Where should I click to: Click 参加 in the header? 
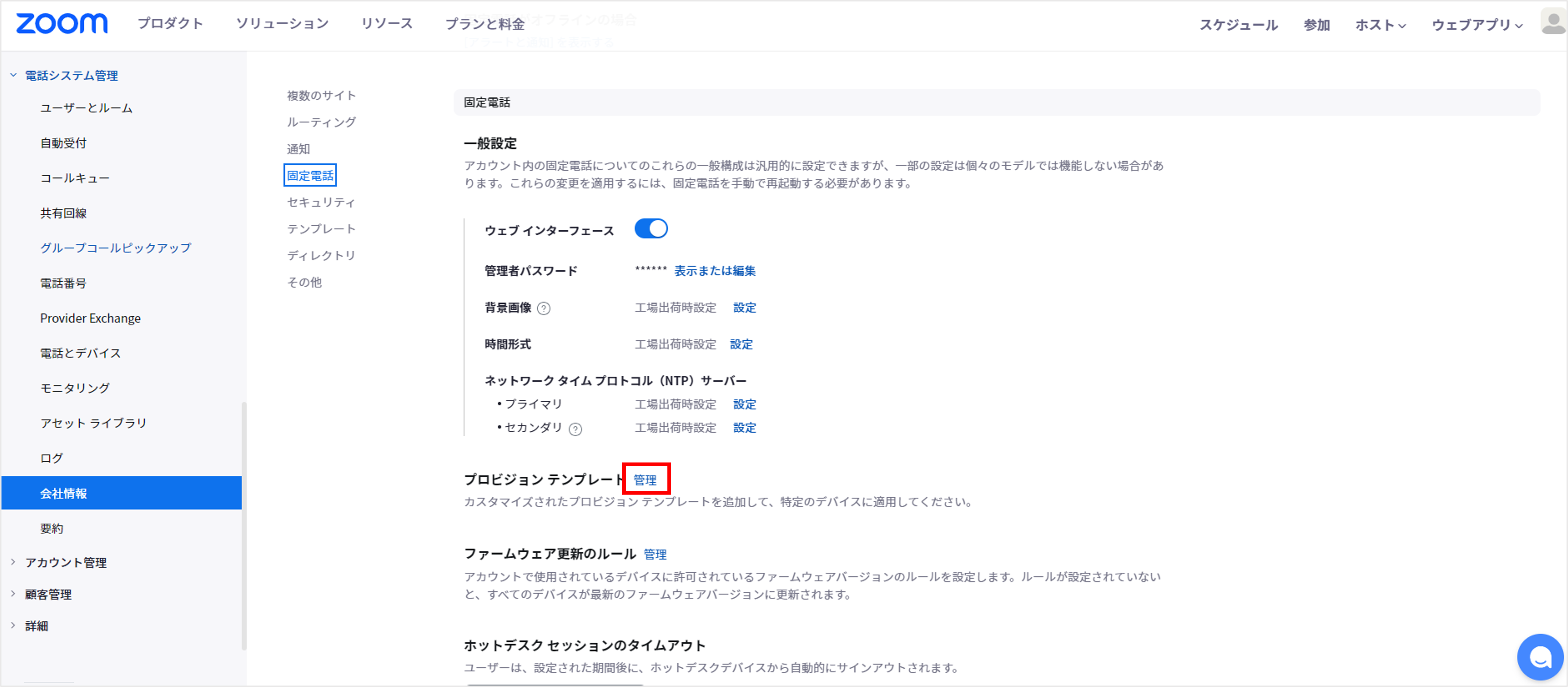pyautogui.click(x=1317, y=25)
